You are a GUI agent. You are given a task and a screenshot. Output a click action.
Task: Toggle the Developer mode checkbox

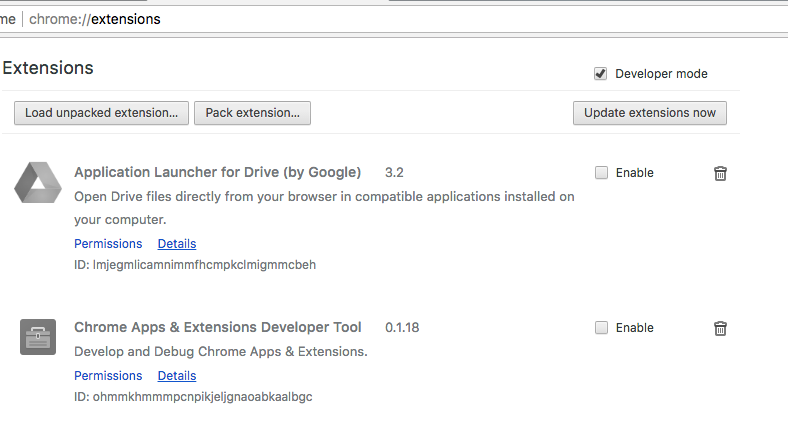point(600,73)
